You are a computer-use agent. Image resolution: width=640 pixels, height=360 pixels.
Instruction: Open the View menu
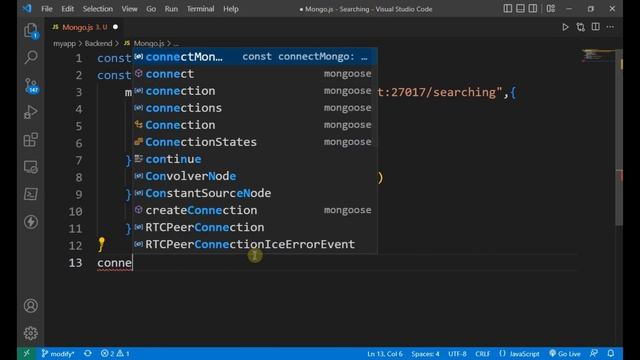point(129,9)
